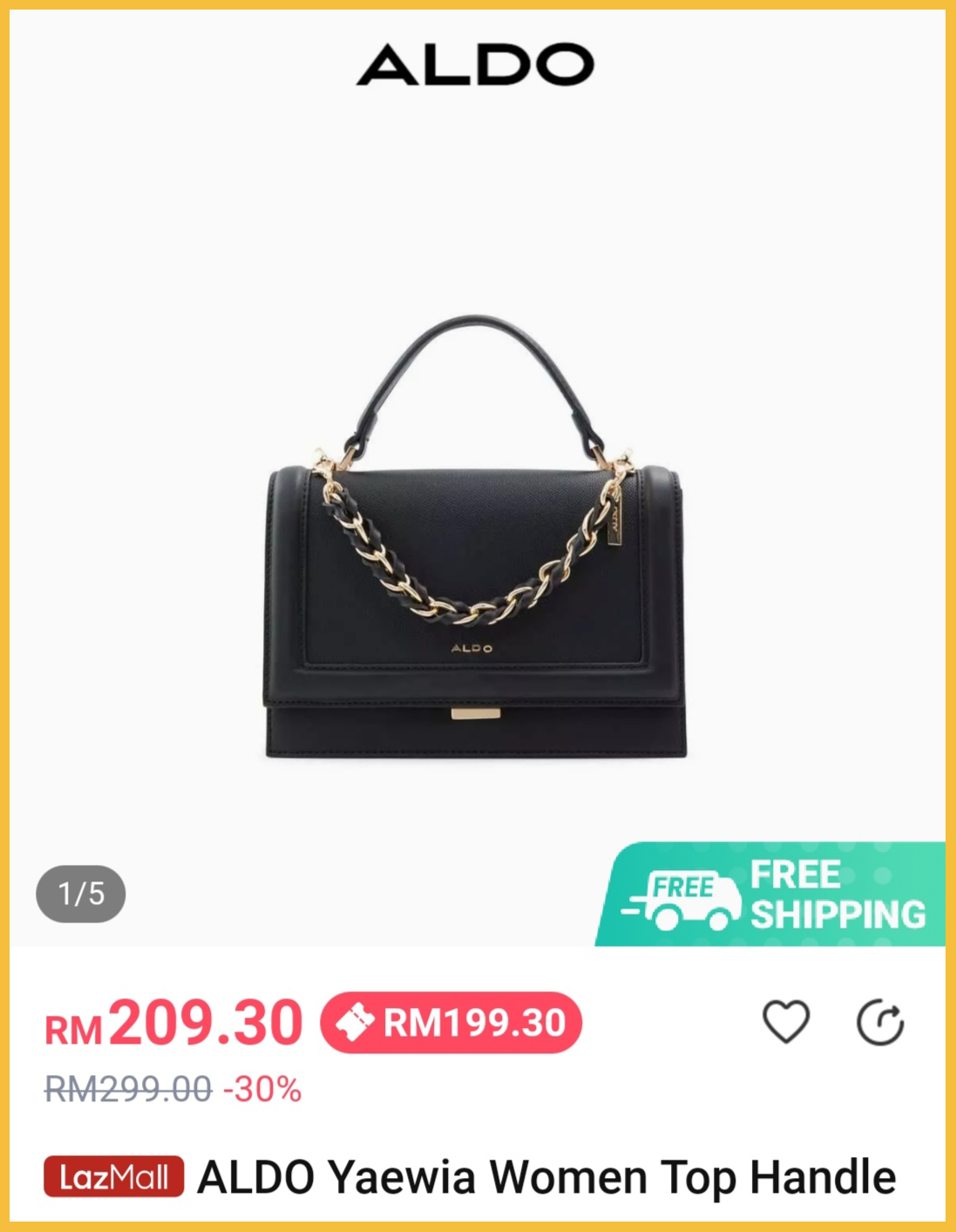The width and height of the screenshot is (956, 1232).
Task: Tap the FREE SHIPPING banner text
Action: point(837,895)
